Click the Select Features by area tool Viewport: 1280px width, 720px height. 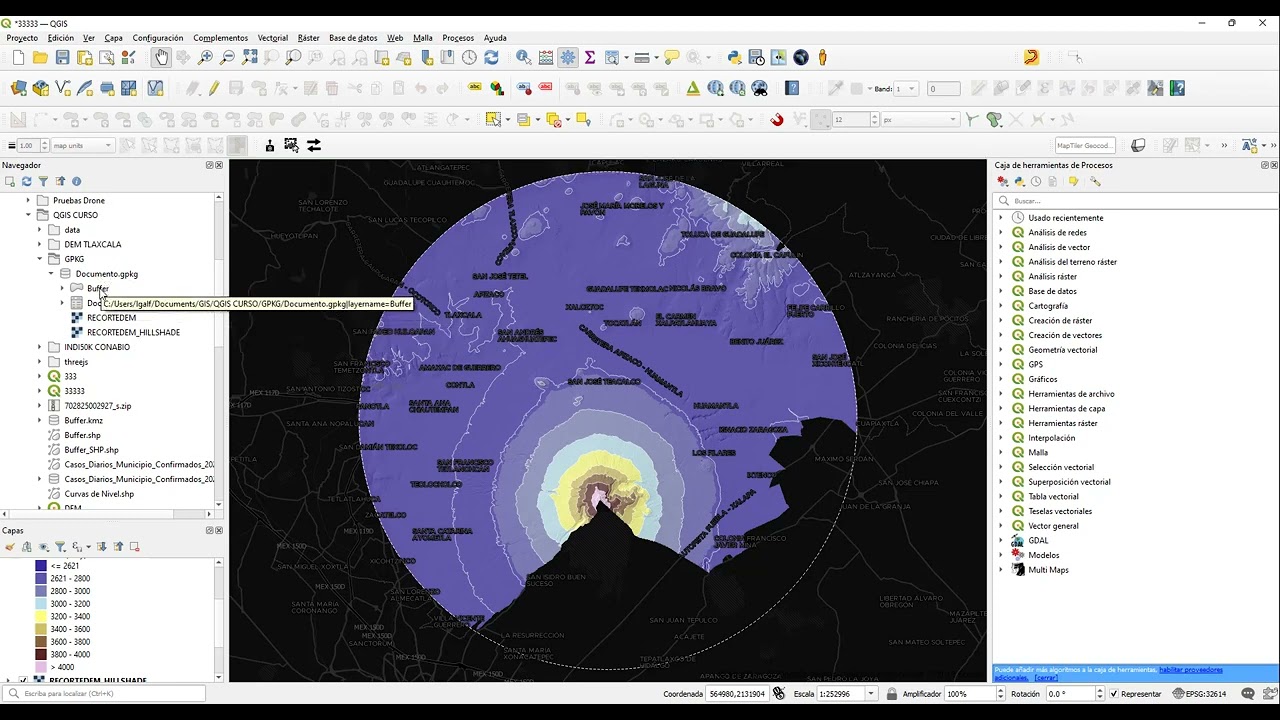tap(494, 120)
